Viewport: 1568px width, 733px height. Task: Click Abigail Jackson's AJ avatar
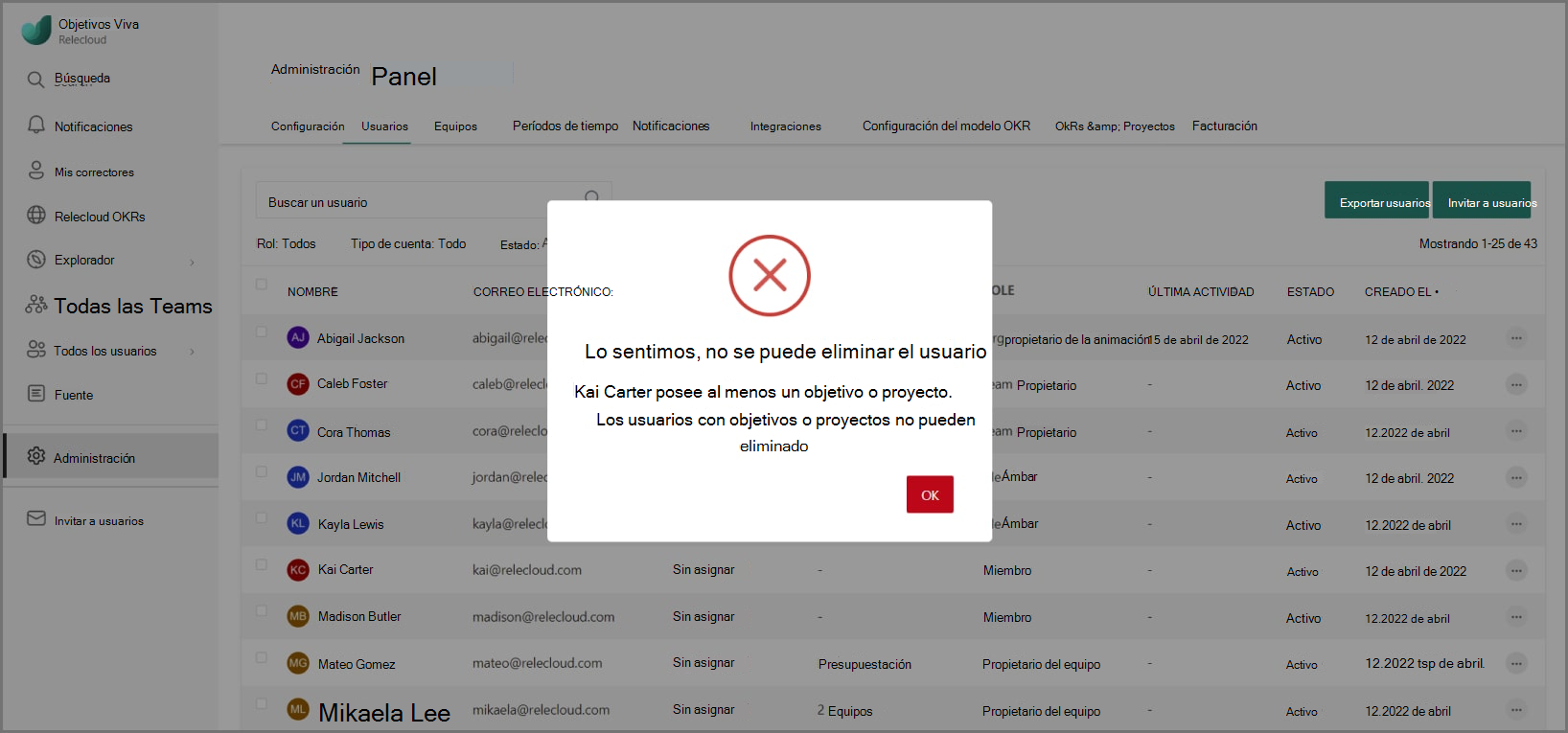(298, 337)
